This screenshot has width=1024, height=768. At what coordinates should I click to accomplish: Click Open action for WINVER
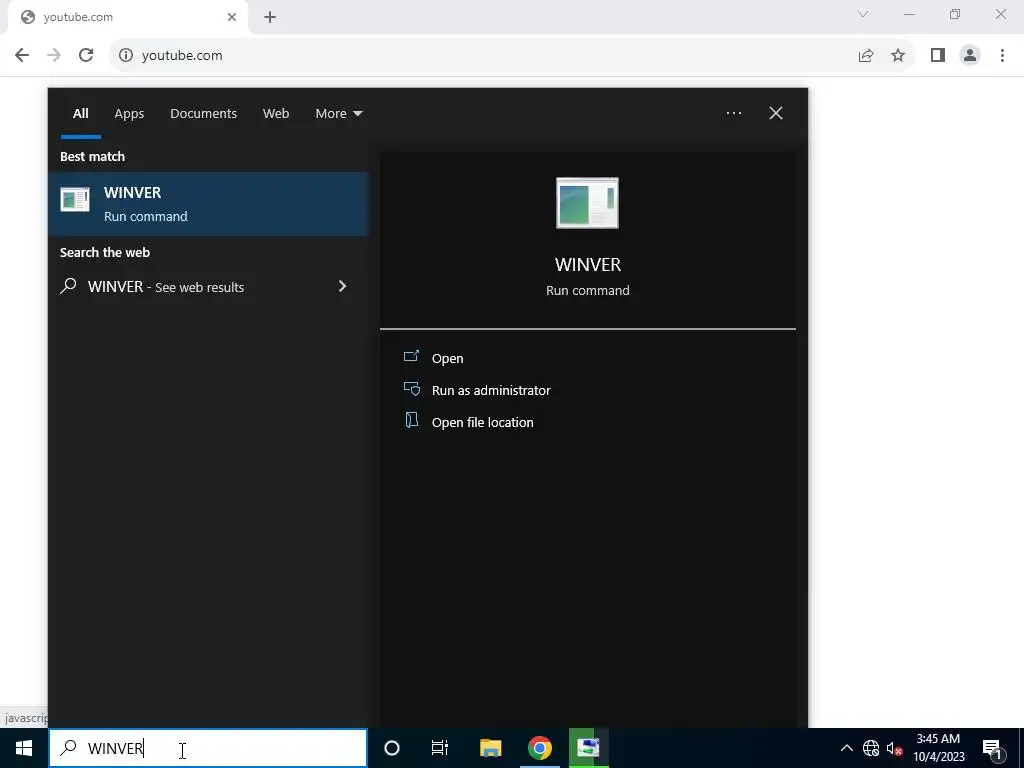point(447,358)
